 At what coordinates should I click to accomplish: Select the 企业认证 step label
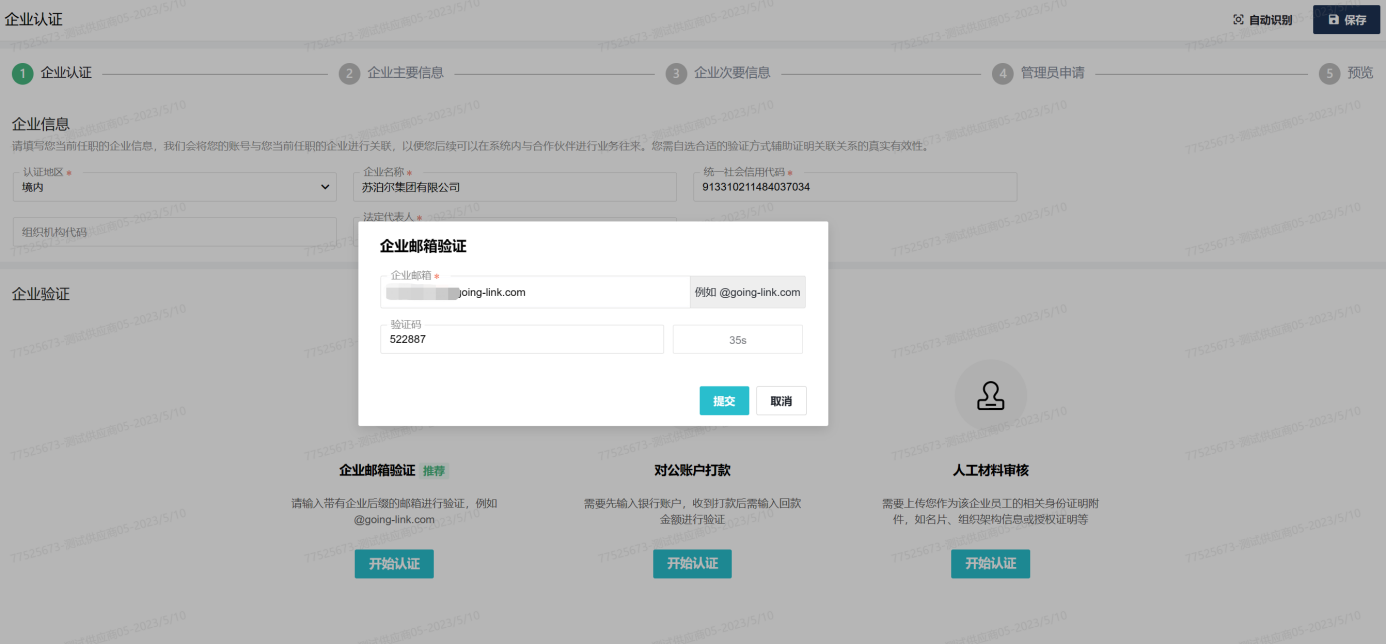coord(66,73)
